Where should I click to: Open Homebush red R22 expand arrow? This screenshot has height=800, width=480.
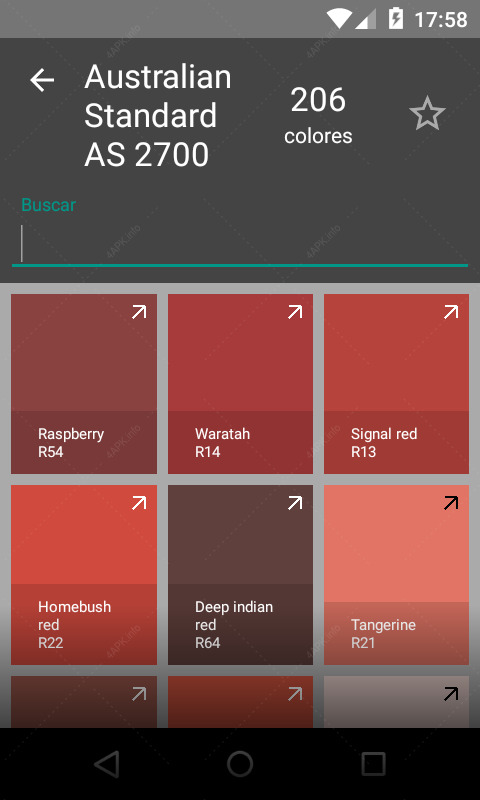(139, 503)
